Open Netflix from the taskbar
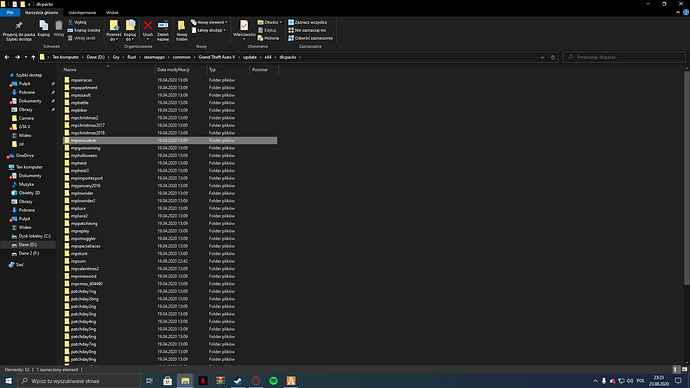The width and height of the screenshot is (690, 388). coord(203,381)
